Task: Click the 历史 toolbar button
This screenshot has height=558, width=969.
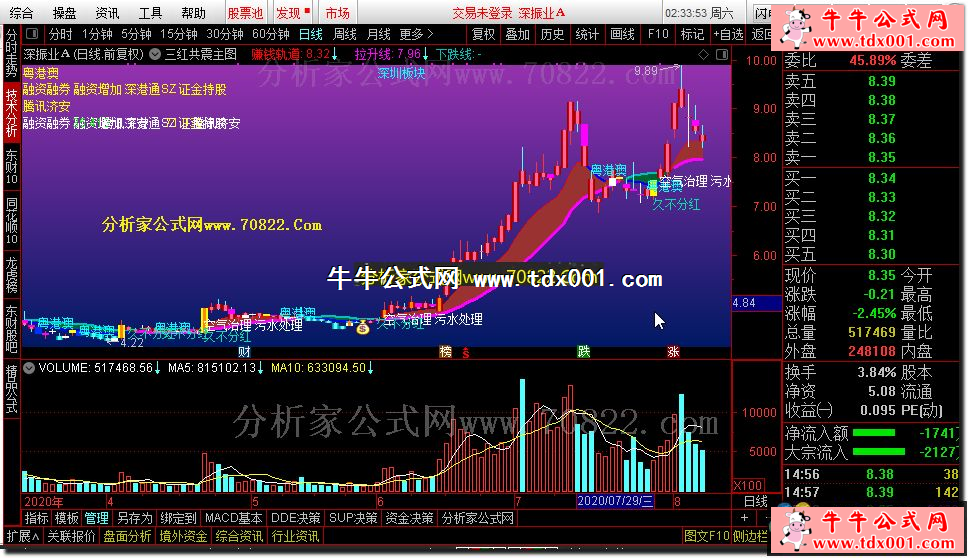Action: pos(552,34)
